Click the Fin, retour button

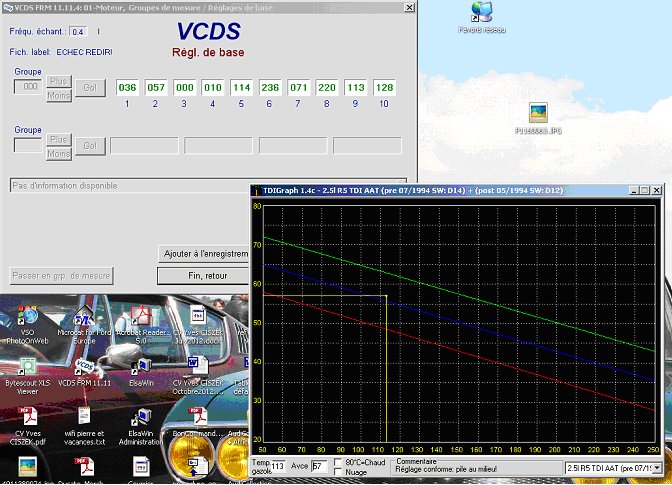click(203, 276)
